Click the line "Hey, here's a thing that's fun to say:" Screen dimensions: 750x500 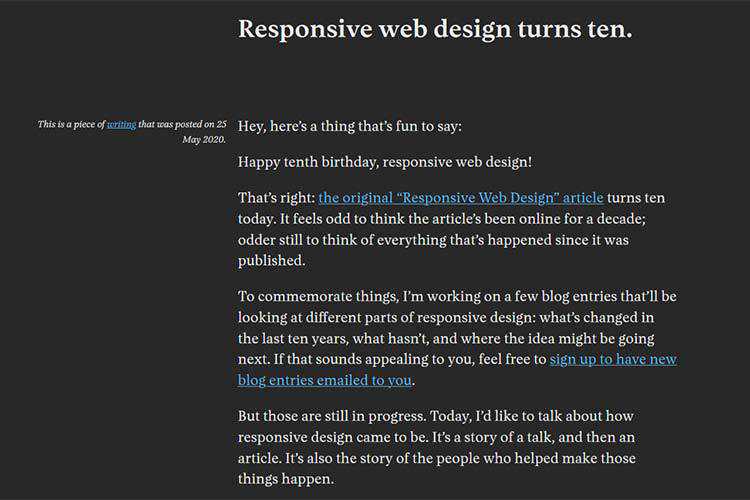click(x=350, y=127)
